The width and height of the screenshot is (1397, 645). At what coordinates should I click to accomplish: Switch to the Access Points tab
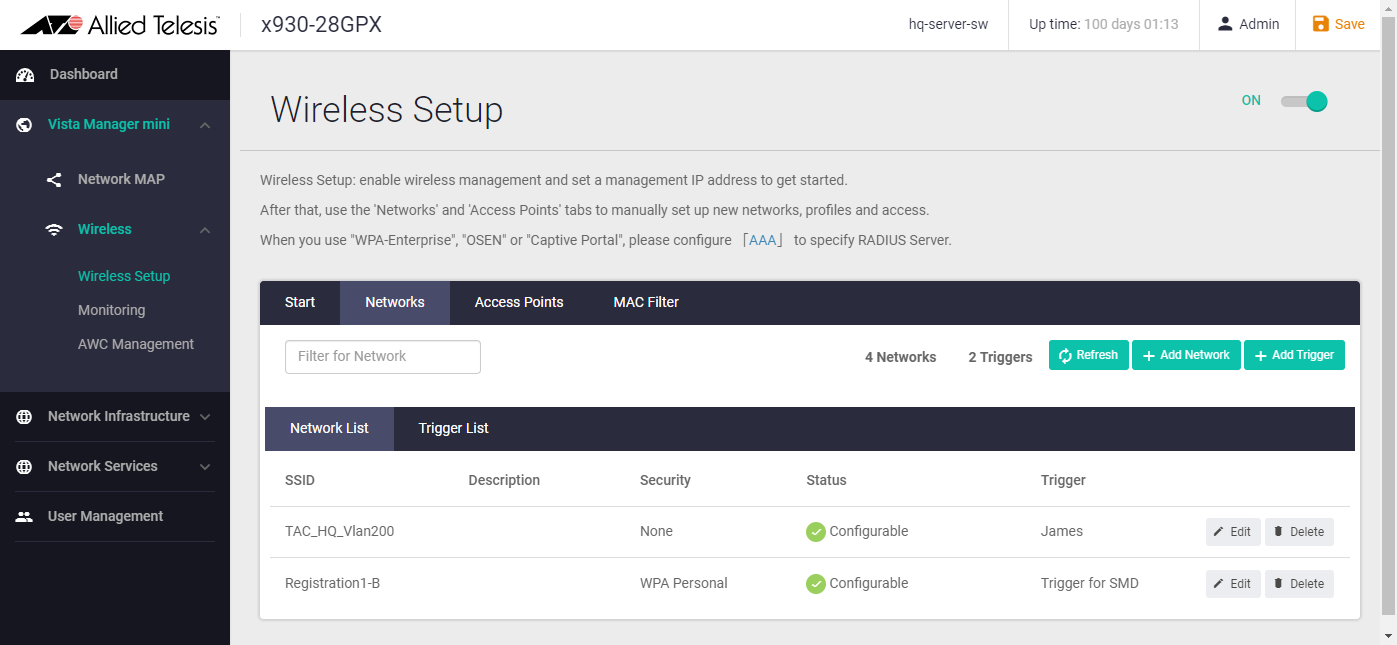519,302
